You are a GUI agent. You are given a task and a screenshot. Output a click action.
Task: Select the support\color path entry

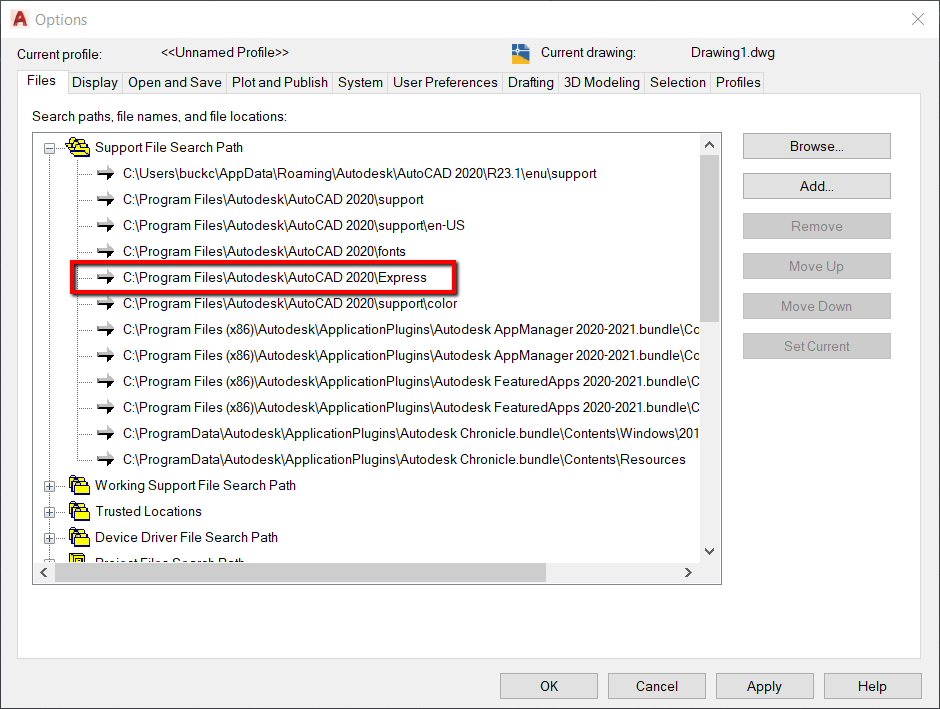290,303
